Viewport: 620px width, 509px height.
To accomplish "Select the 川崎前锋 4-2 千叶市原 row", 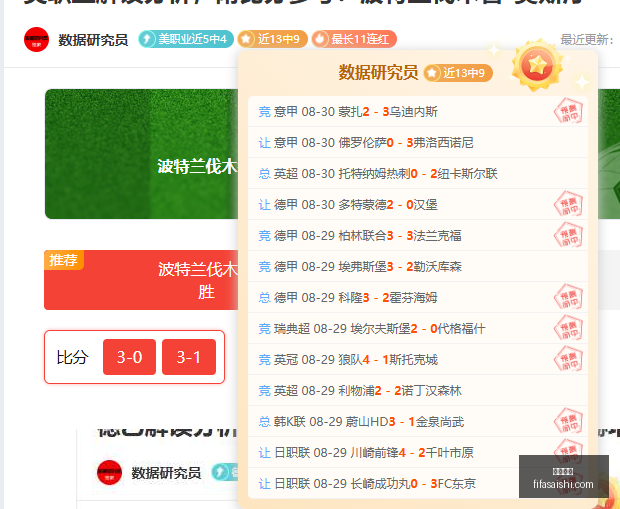I will coord(418,452).
